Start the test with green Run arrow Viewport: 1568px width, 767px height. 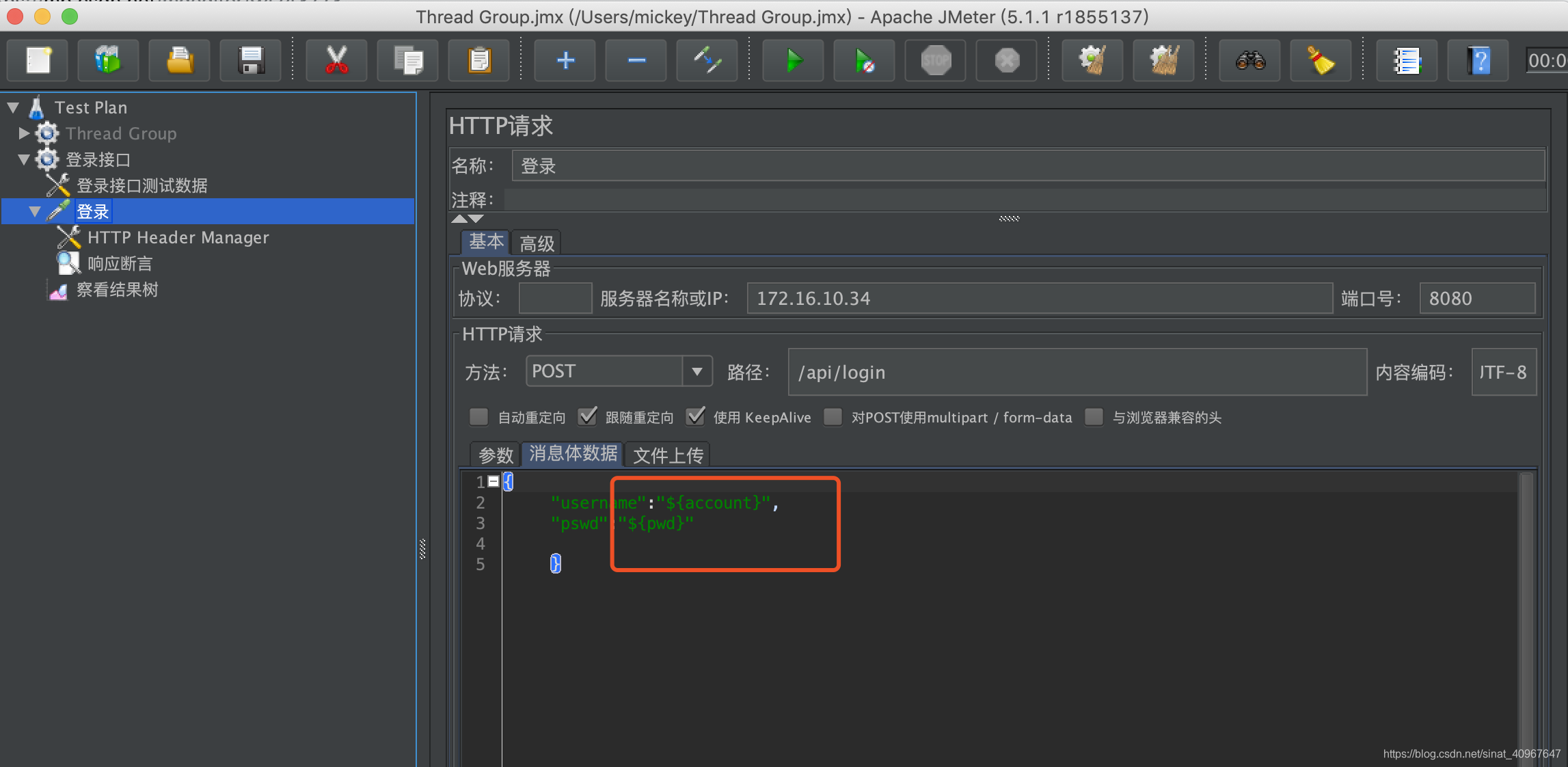(793, 61)
